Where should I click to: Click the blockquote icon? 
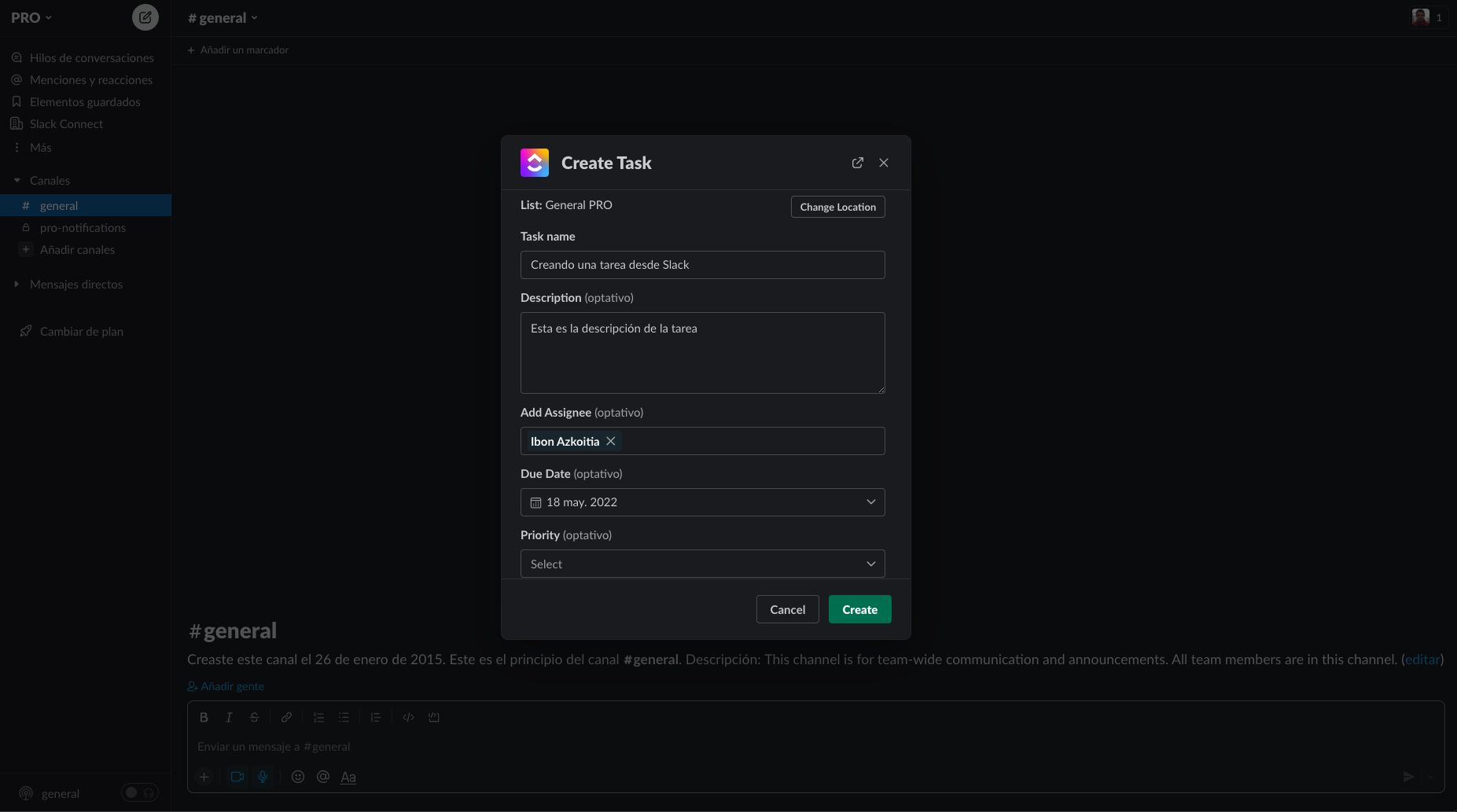[376, 717]
